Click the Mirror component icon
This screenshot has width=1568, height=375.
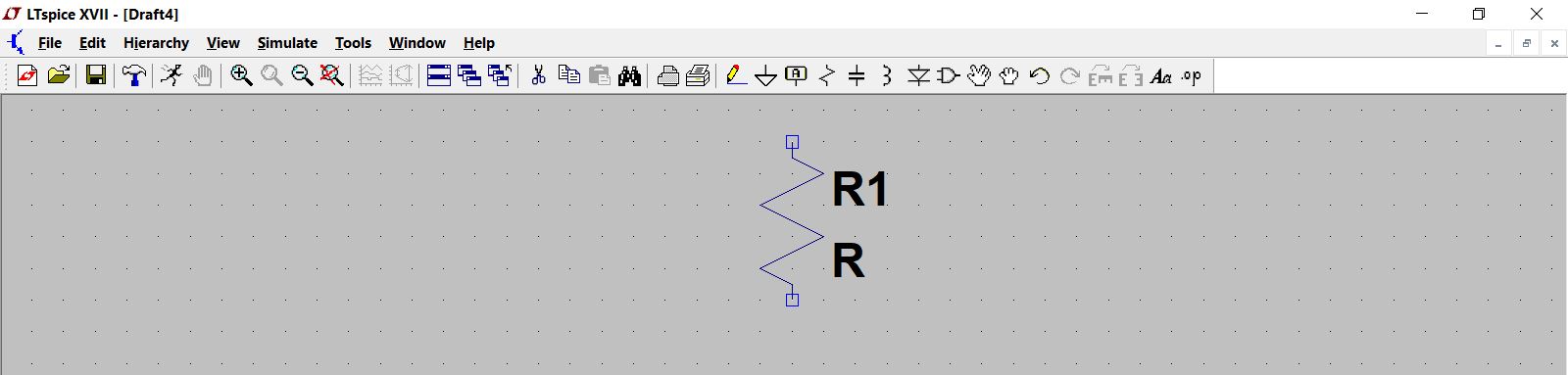point(1130,75)
